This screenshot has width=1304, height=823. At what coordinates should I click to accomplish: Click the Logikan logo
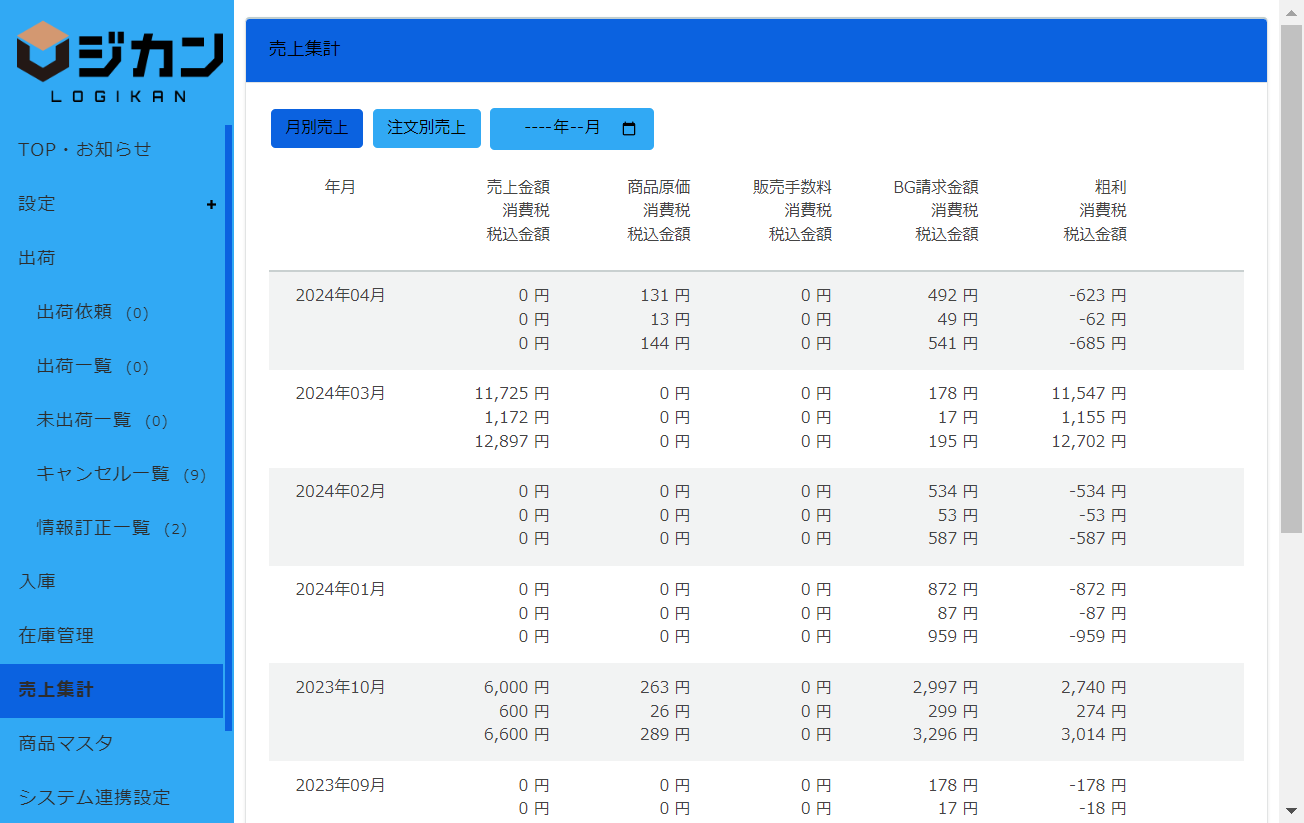click(x=119, y=61)
